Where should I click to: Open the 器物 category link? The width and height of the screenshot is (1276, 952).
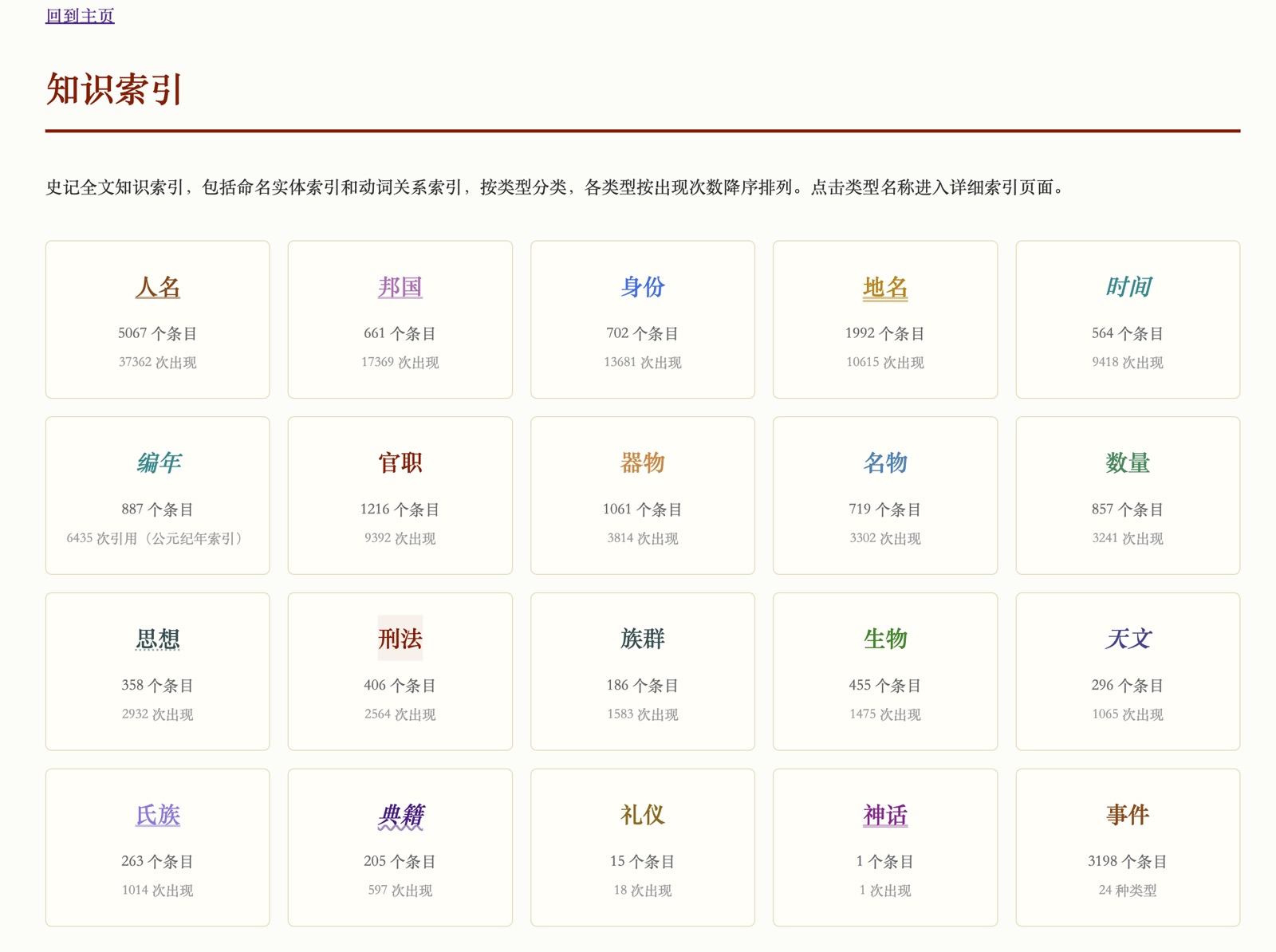click(643, 463)
